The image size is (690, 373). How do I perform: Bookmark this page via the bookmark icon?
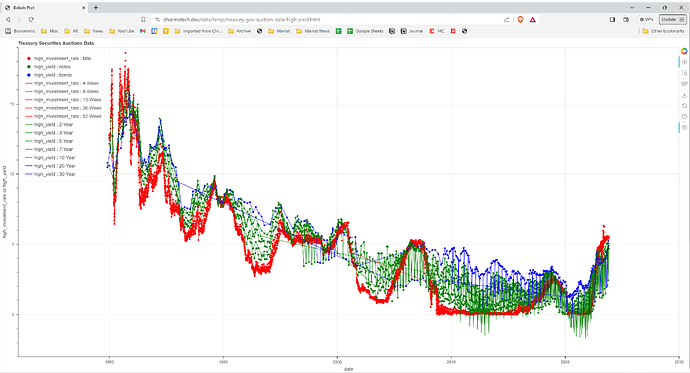143,19
